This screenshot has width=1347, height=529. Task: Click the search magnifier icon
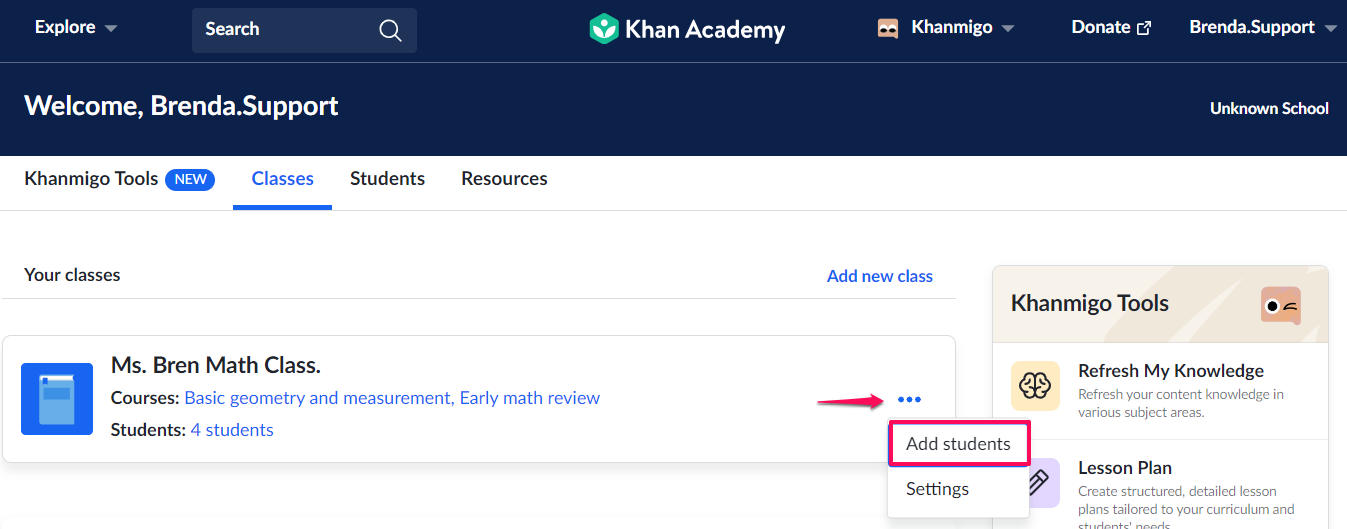click(x=390, y=30)
